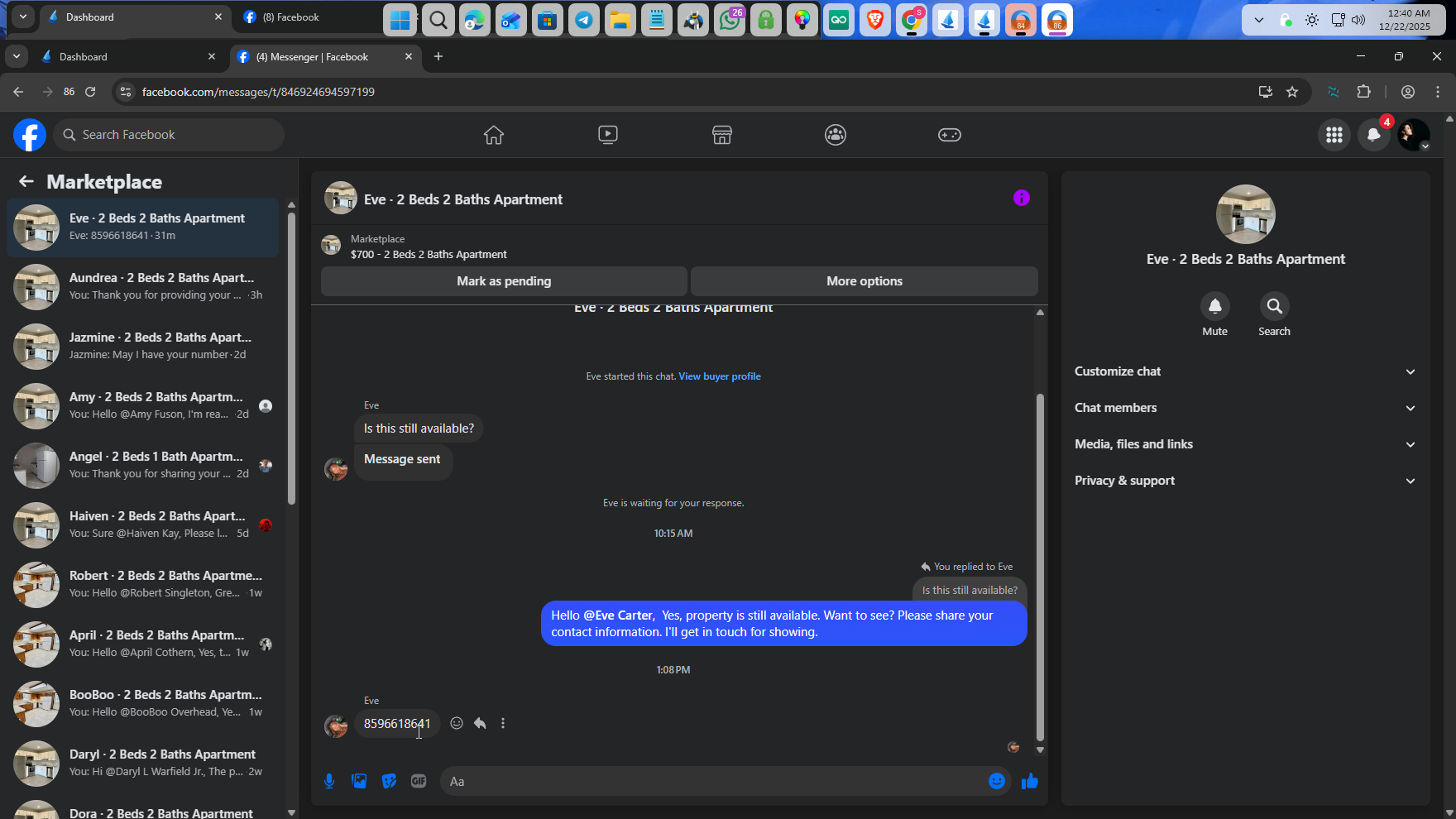Image resolution: width=1456 pixels, height=819 pixels.
Task: Go back from Marketplace chats list
Action: (x=26, y=181)
